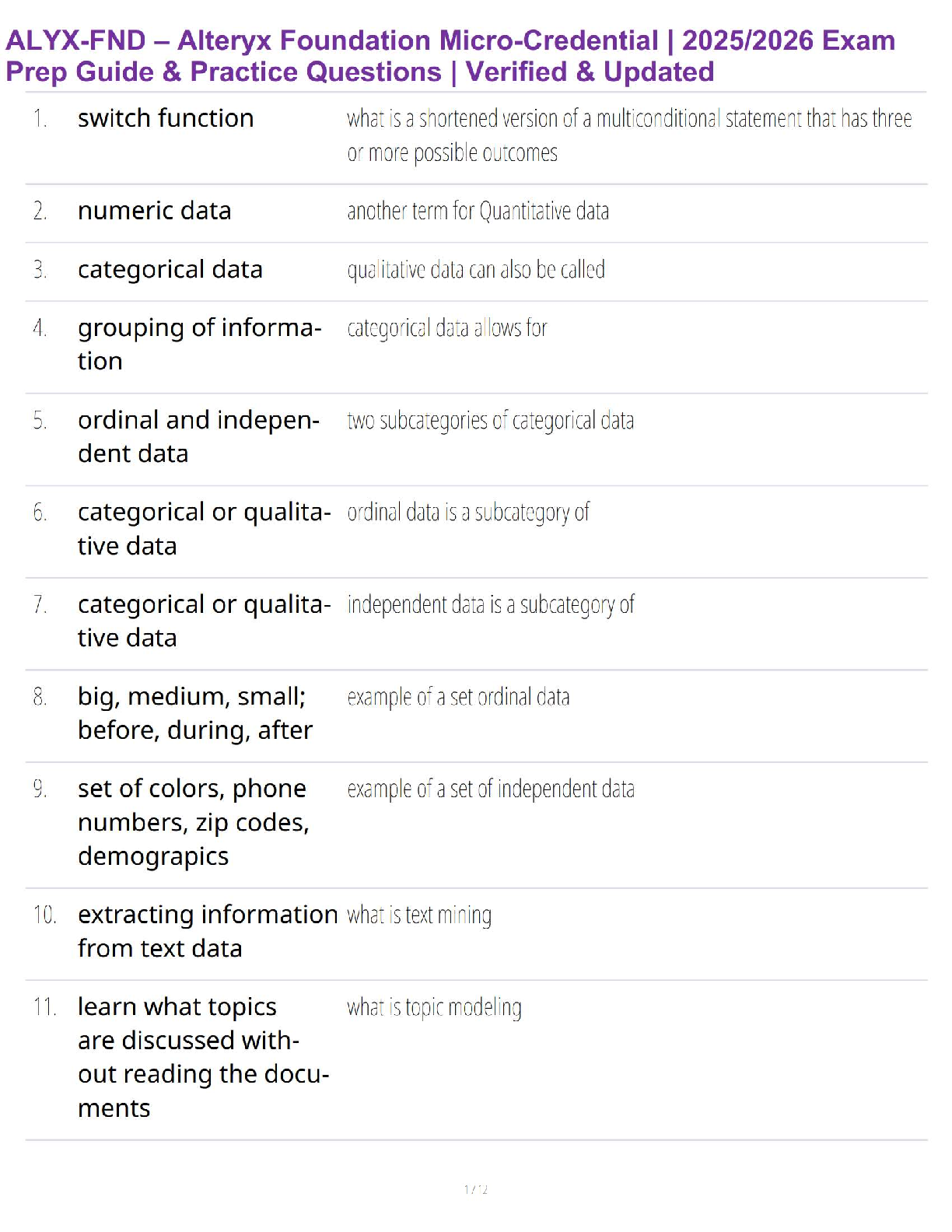The image size is (952, 1232).
Task: Click the definition "ordinal data is a subcategory of"
Action: click(468, 513)
